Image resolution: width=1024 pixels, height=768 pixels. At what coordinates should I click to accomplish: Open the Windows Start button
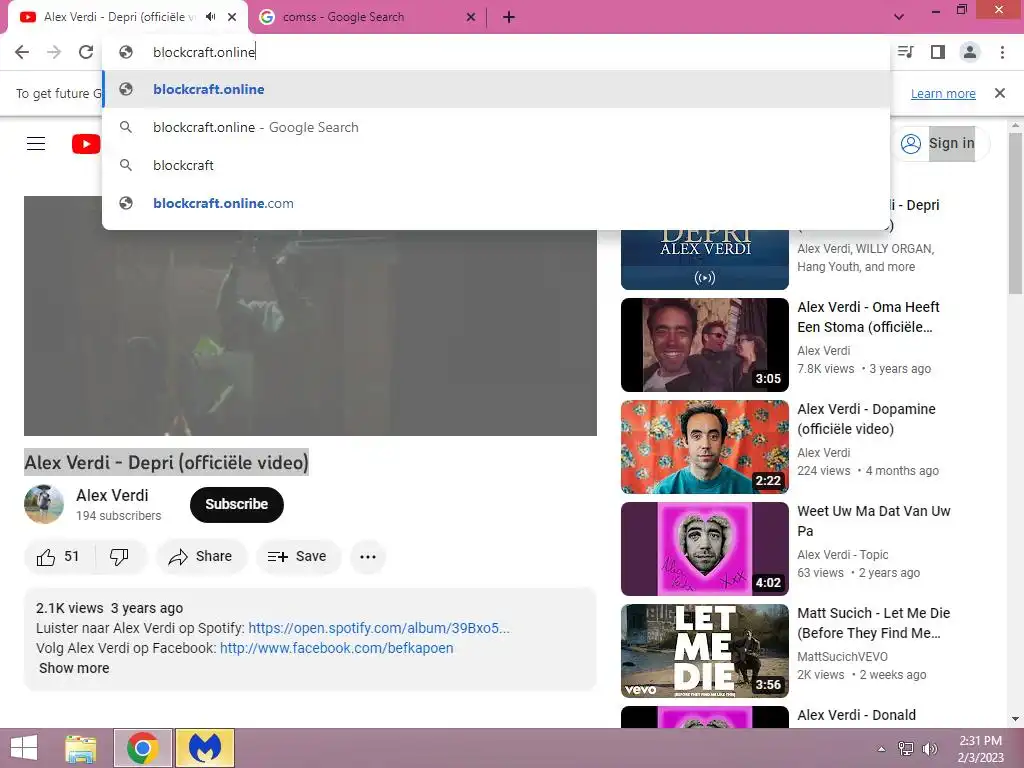[x=24, y=748]
